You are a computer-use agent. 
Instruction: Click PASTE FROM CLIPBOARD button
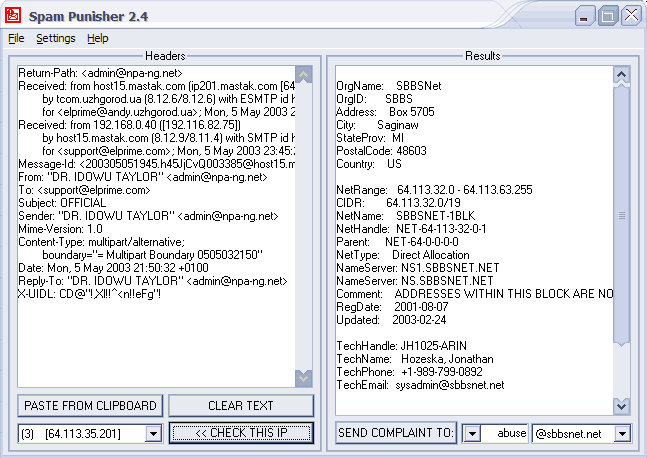point(90,406)
